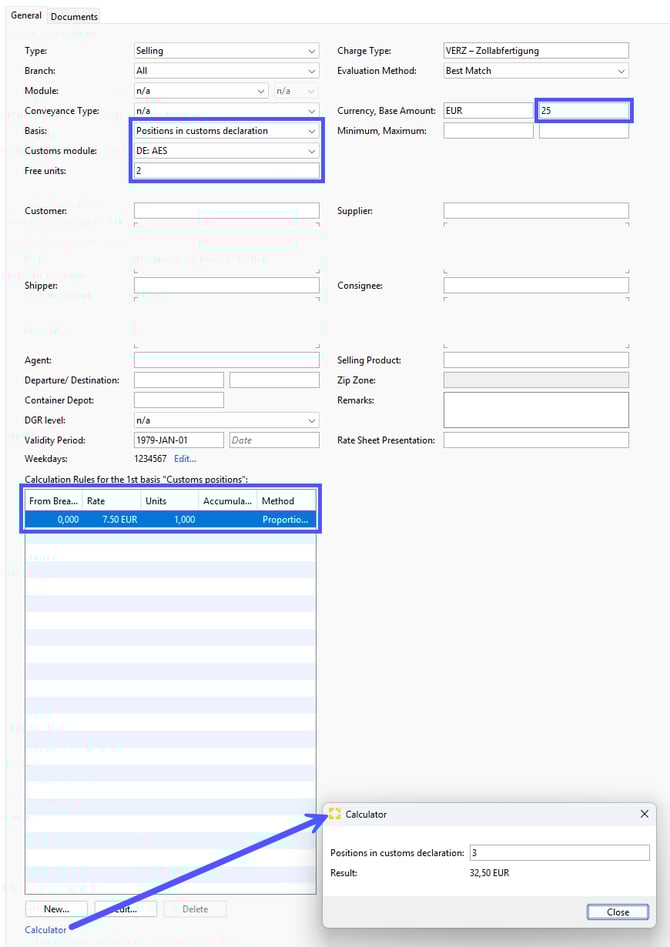This screenshot has height=947, width=670.
Task: Open the Conveyance Type dropdown
Action: point(226,111)
